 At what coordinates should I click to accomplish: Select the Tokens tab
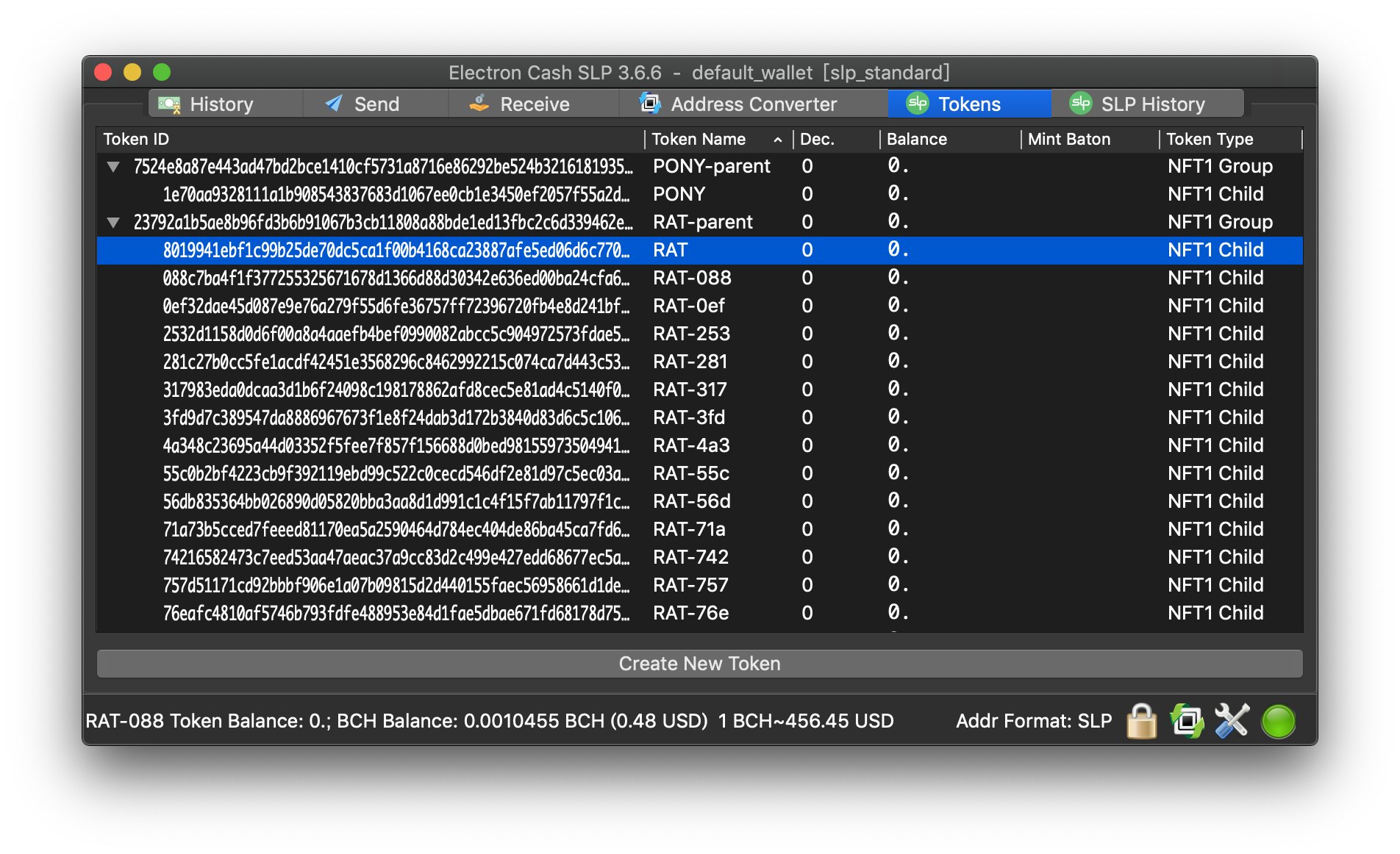coord(969,104)
